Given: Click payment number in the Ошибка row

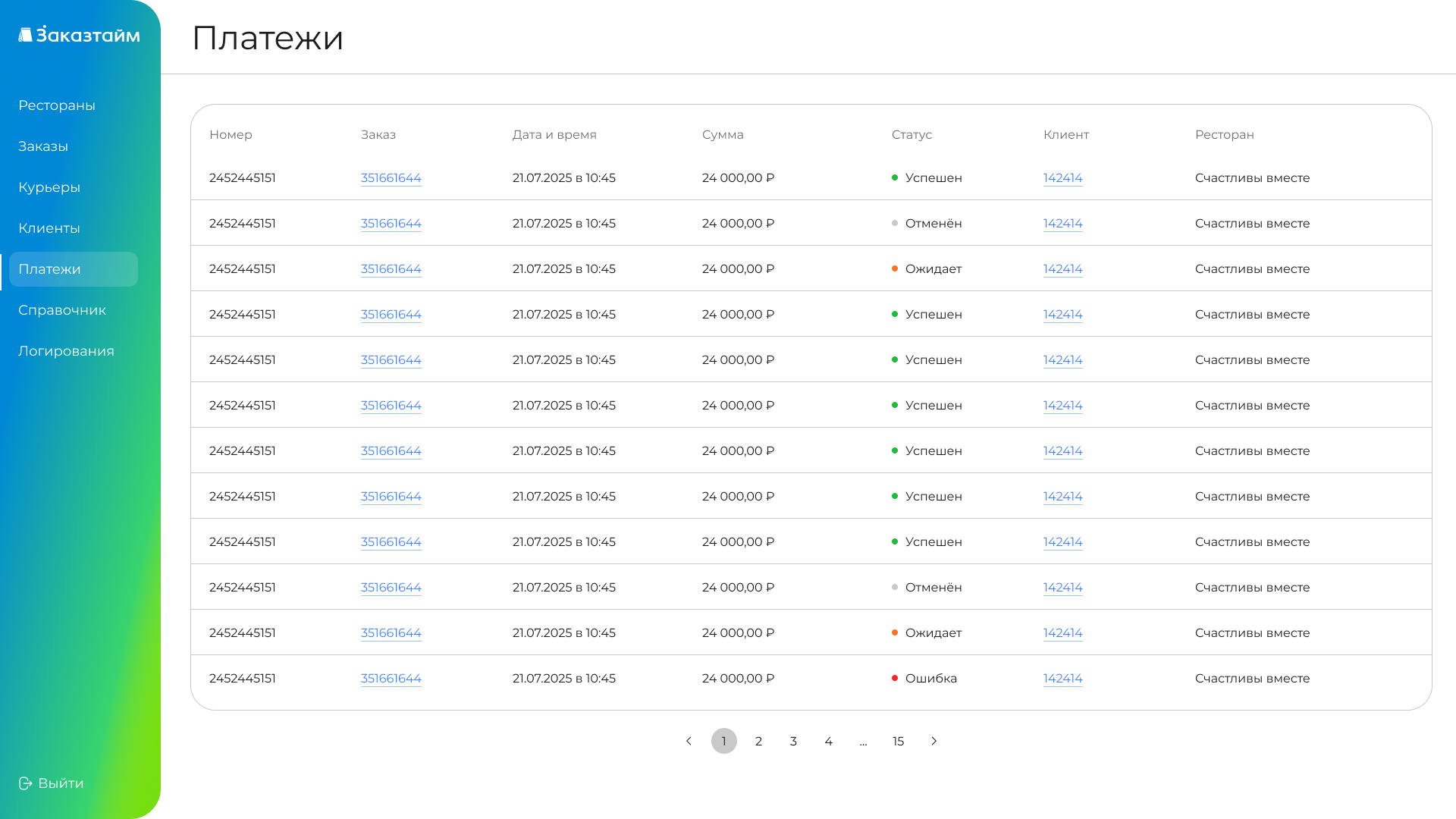Looking at the screenshot, I should point(243,678).
